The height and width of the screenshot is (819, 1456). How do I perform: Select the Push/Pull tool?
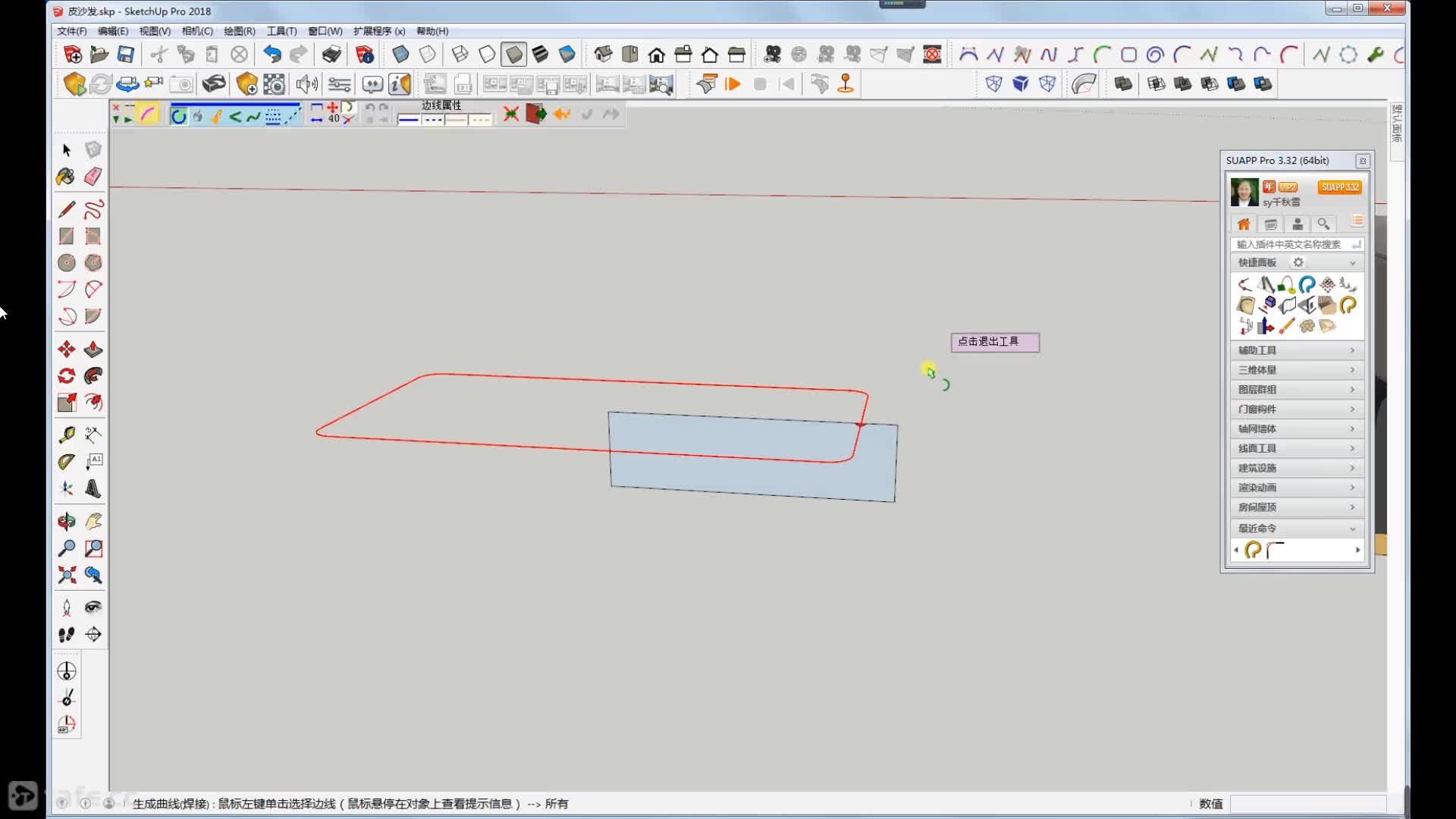[x=93, y=349]
